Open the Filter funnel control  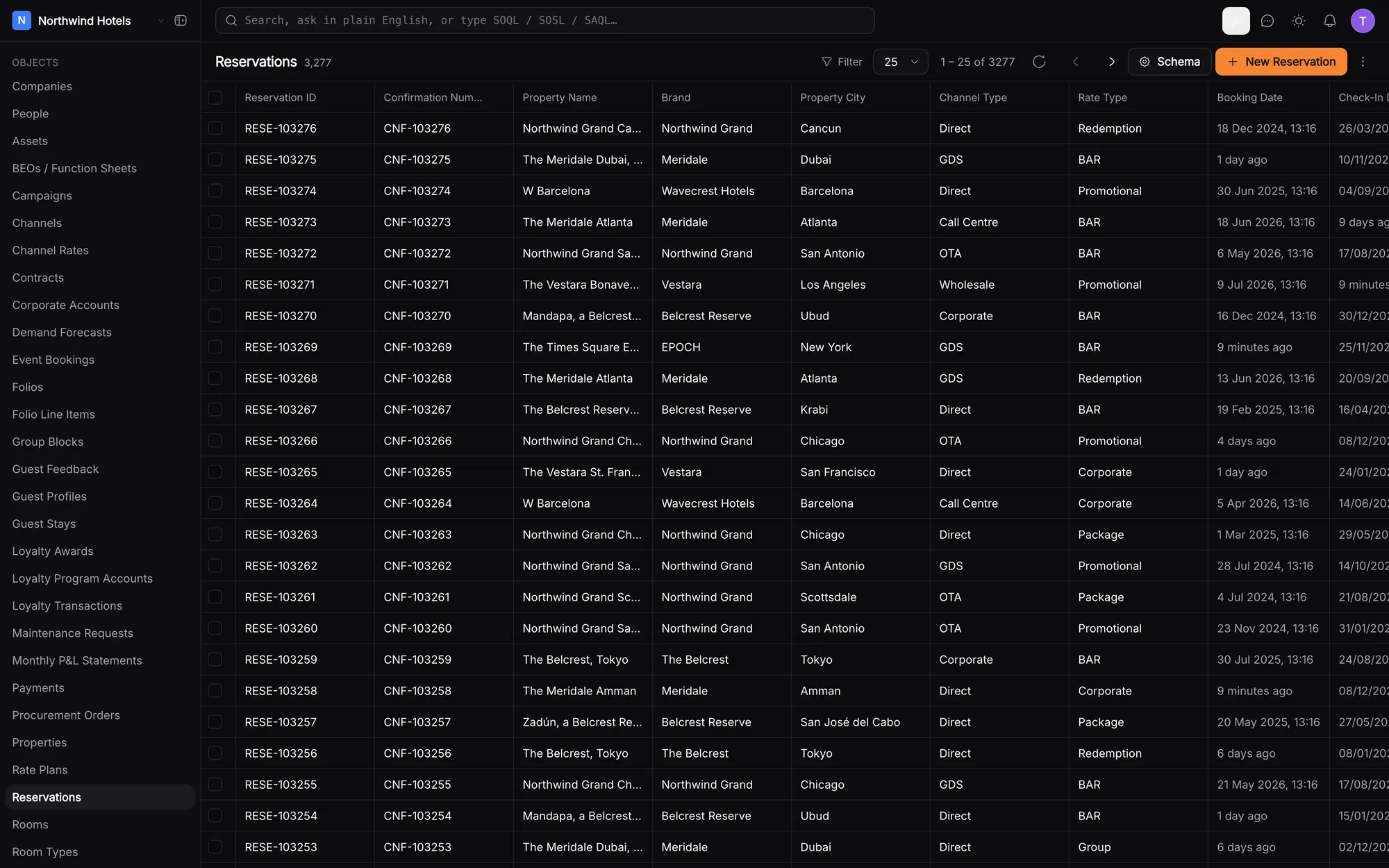pyautogui.click(x=842, y=62)
